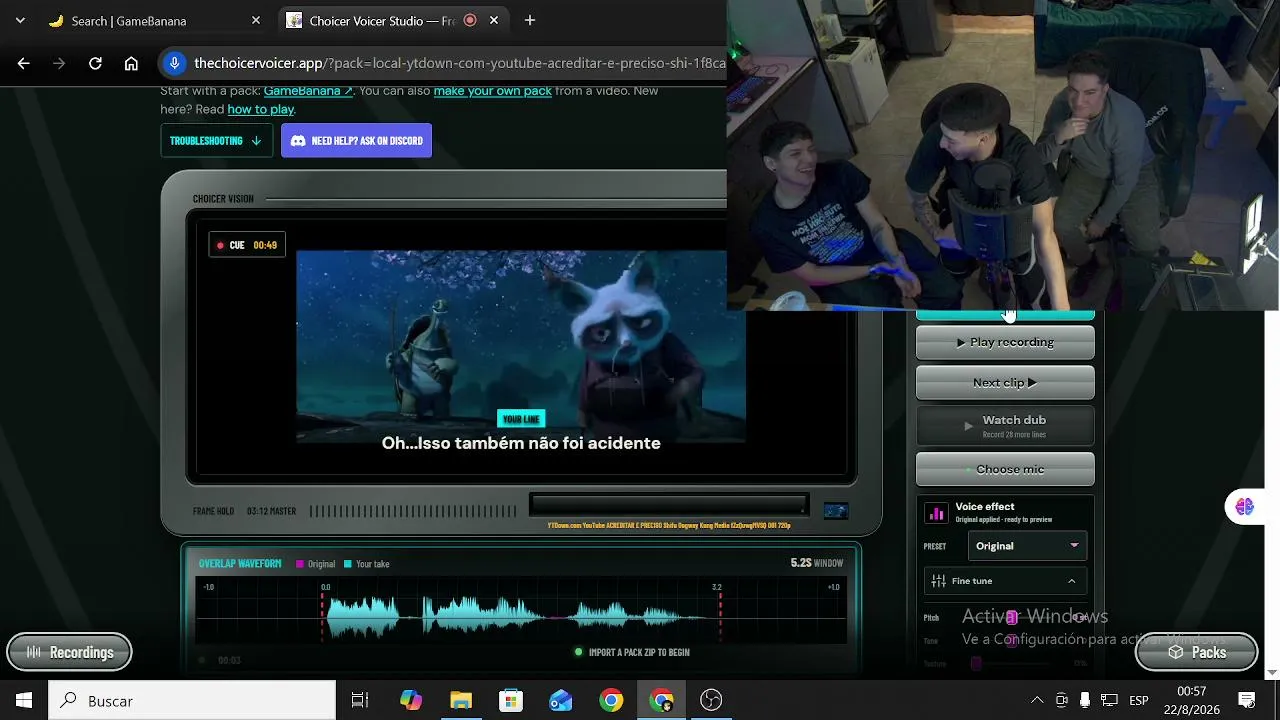Follow the make your own pack link
This screenshot has width=1280, height=720.
(x=493, y=90)
